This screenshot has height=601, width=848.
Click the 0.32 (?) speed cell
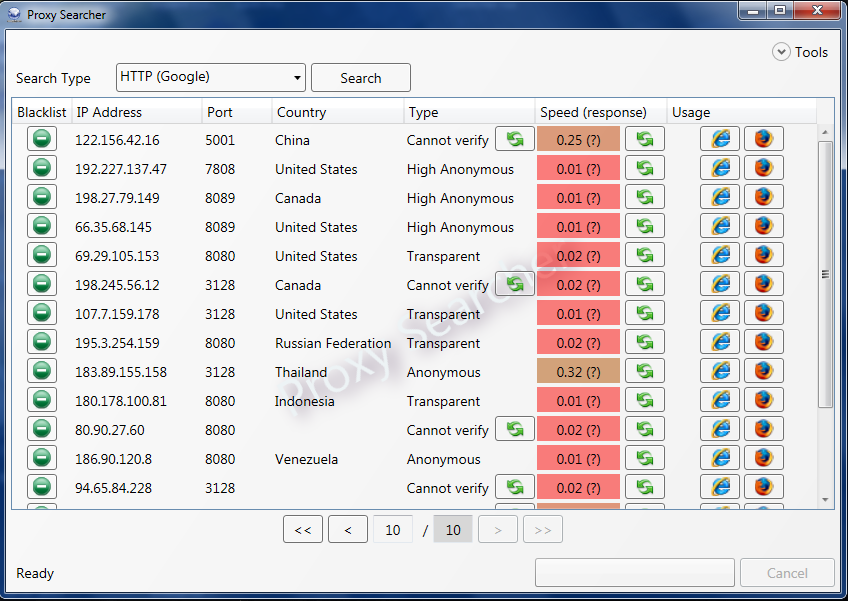tap(578, 371)
